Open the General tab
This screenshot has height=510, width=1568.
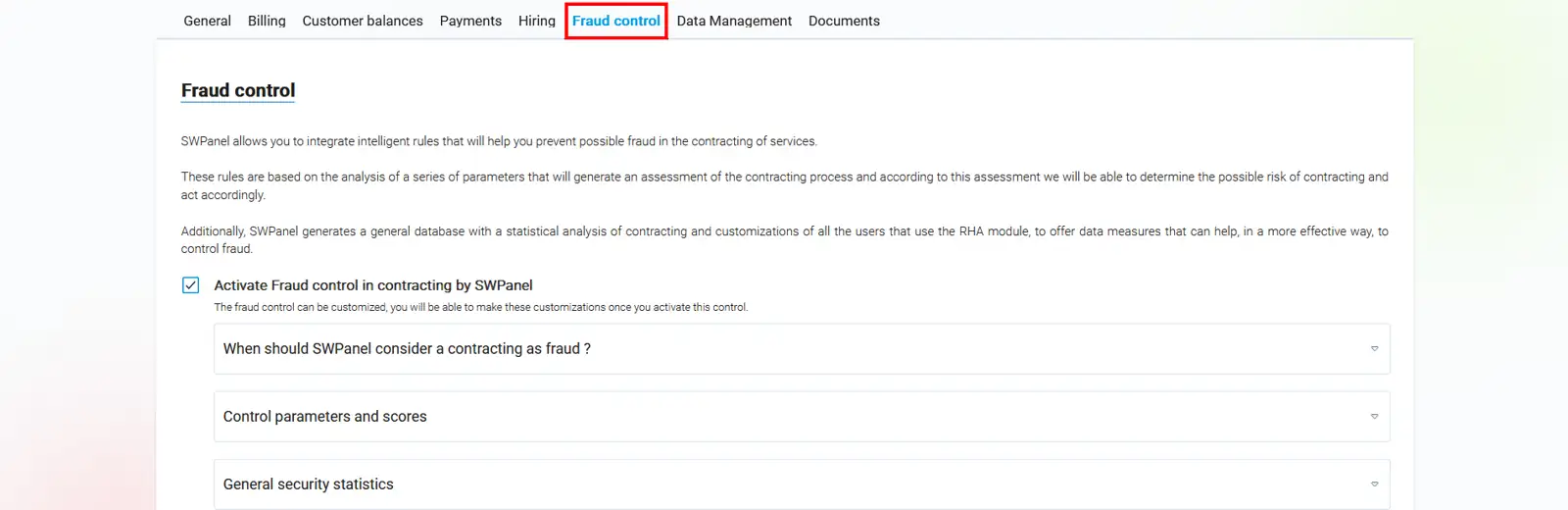pos(207,21)
